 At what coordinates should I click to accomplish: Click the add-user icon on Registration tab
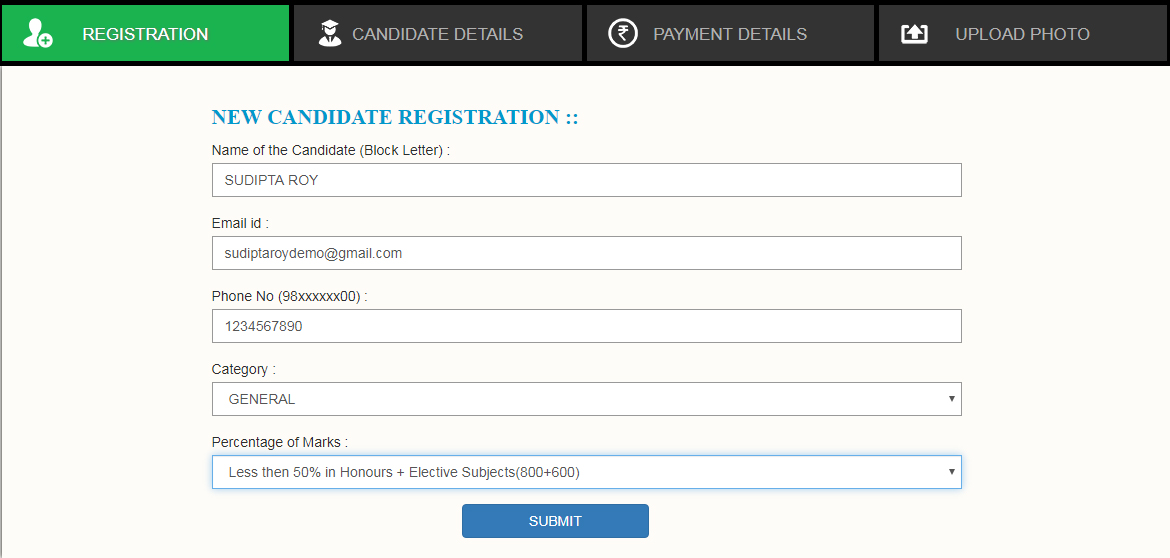pos(38,34)
